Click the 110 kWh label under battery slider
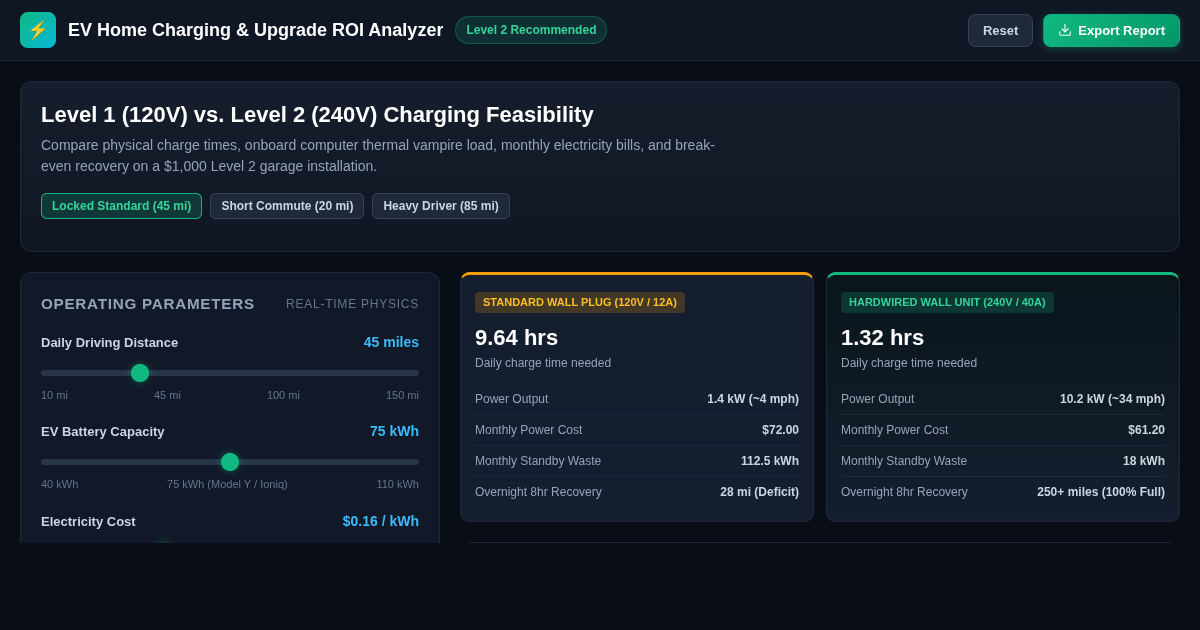 click(398, 484)
